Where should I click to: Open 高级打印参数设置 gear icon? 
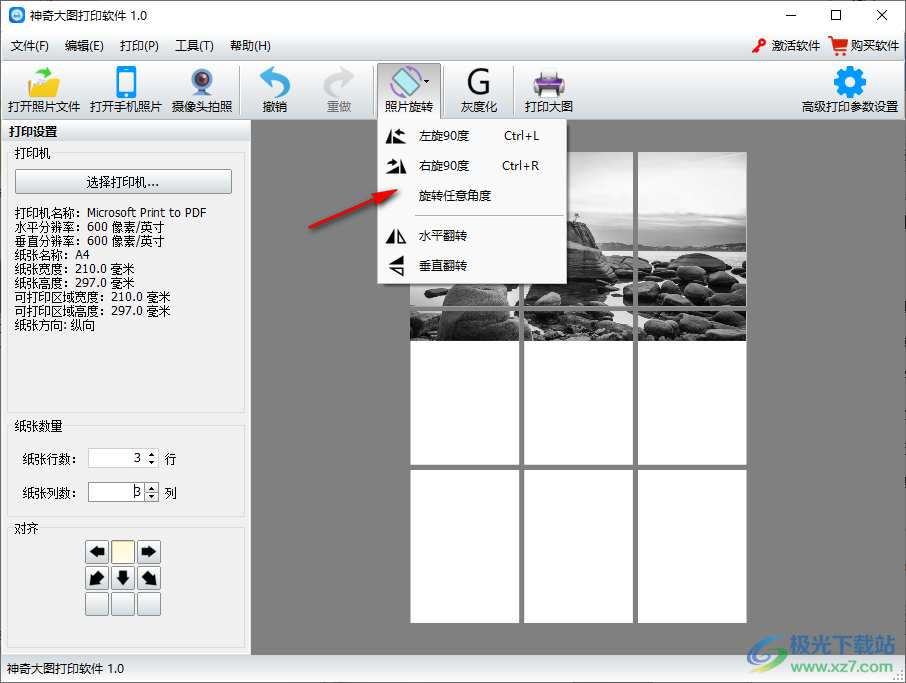pyautogui.click(x=850, y=83)
